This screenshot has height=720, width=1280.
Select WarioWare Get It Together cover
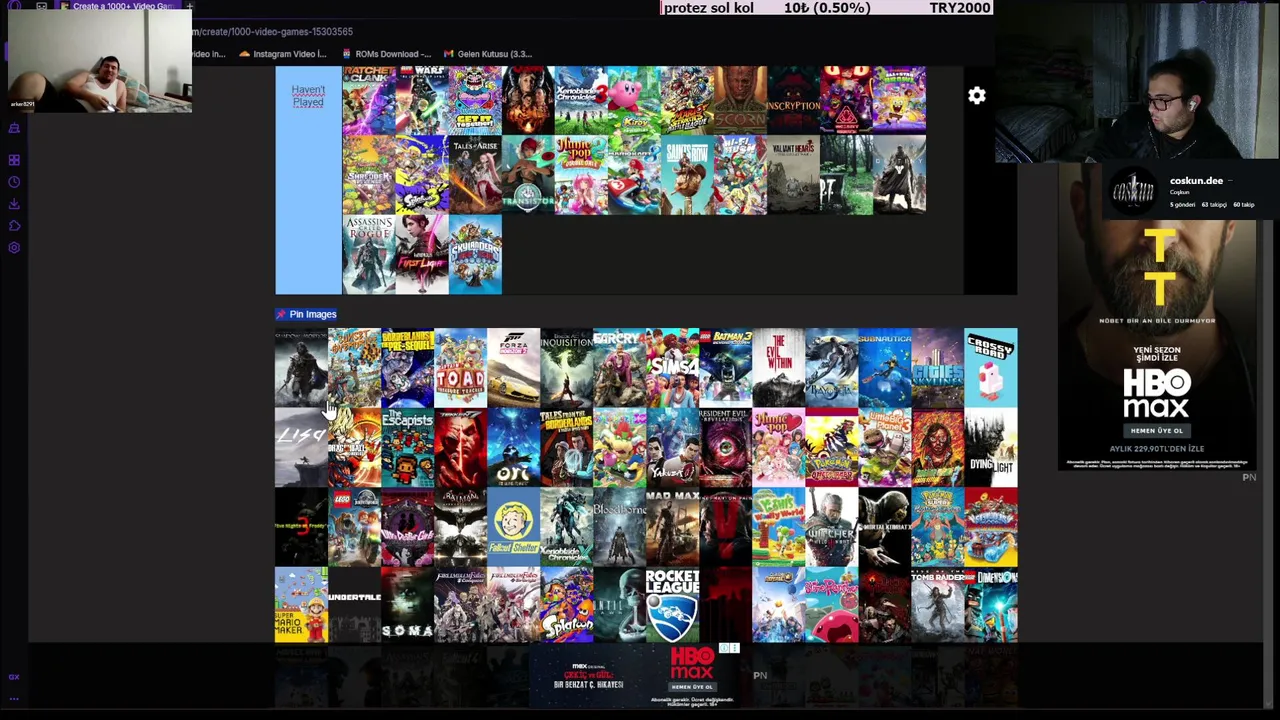click(x=475, y=100)
